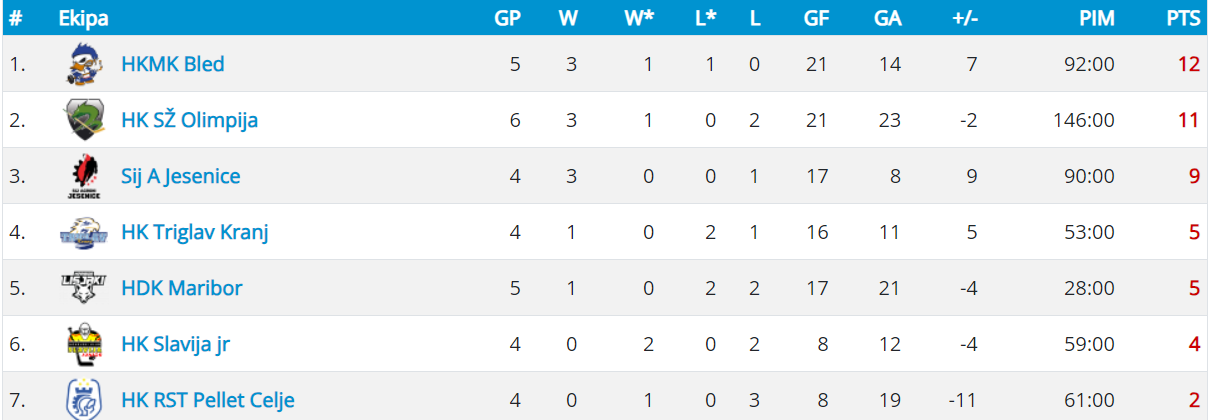Click the HDK Maribor team logo
This screenshot has height=420, width=1208.
click(81, 288)
